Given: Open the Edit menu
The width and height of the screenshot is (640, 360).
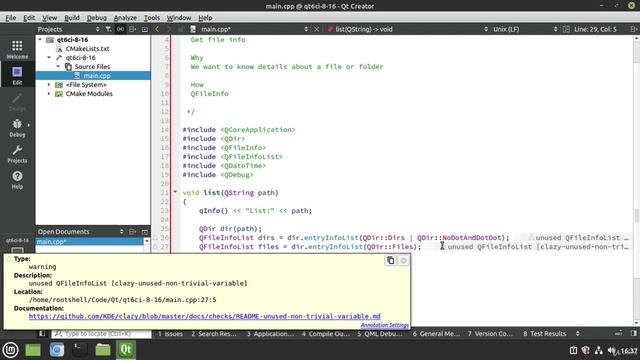Looking at the screenshot, I should click(29, 18).
